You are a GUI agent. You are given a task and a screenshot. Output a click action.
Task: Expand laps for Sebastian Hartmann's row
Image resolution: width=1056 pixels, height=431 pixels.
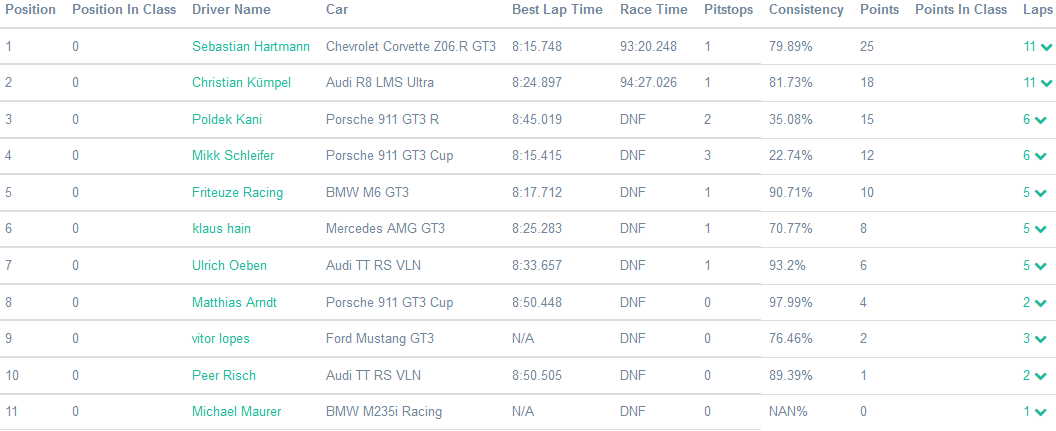[1045, 47]
